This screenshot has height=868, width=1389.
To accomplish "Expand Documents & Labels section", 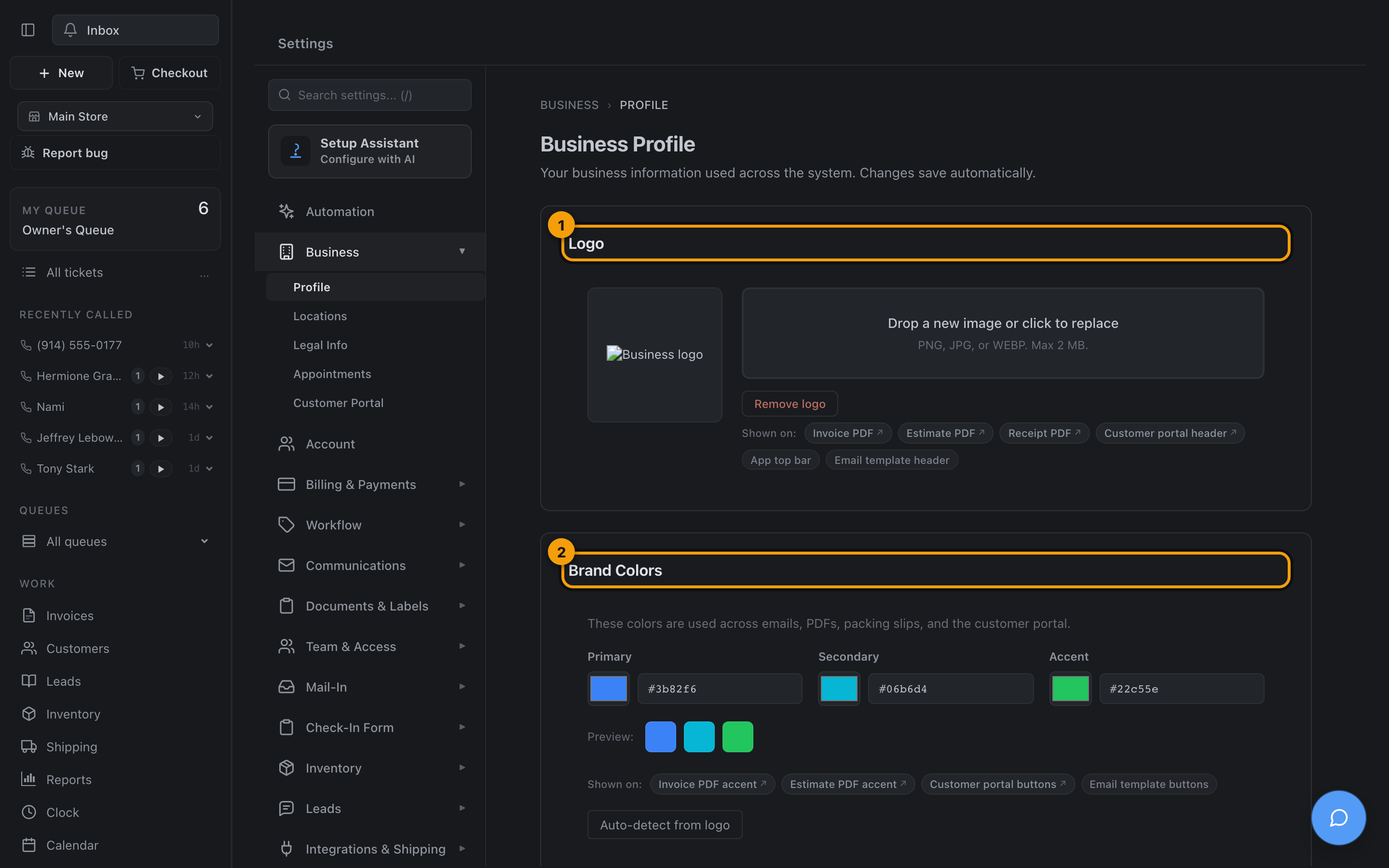I will [x=462, y=606].
